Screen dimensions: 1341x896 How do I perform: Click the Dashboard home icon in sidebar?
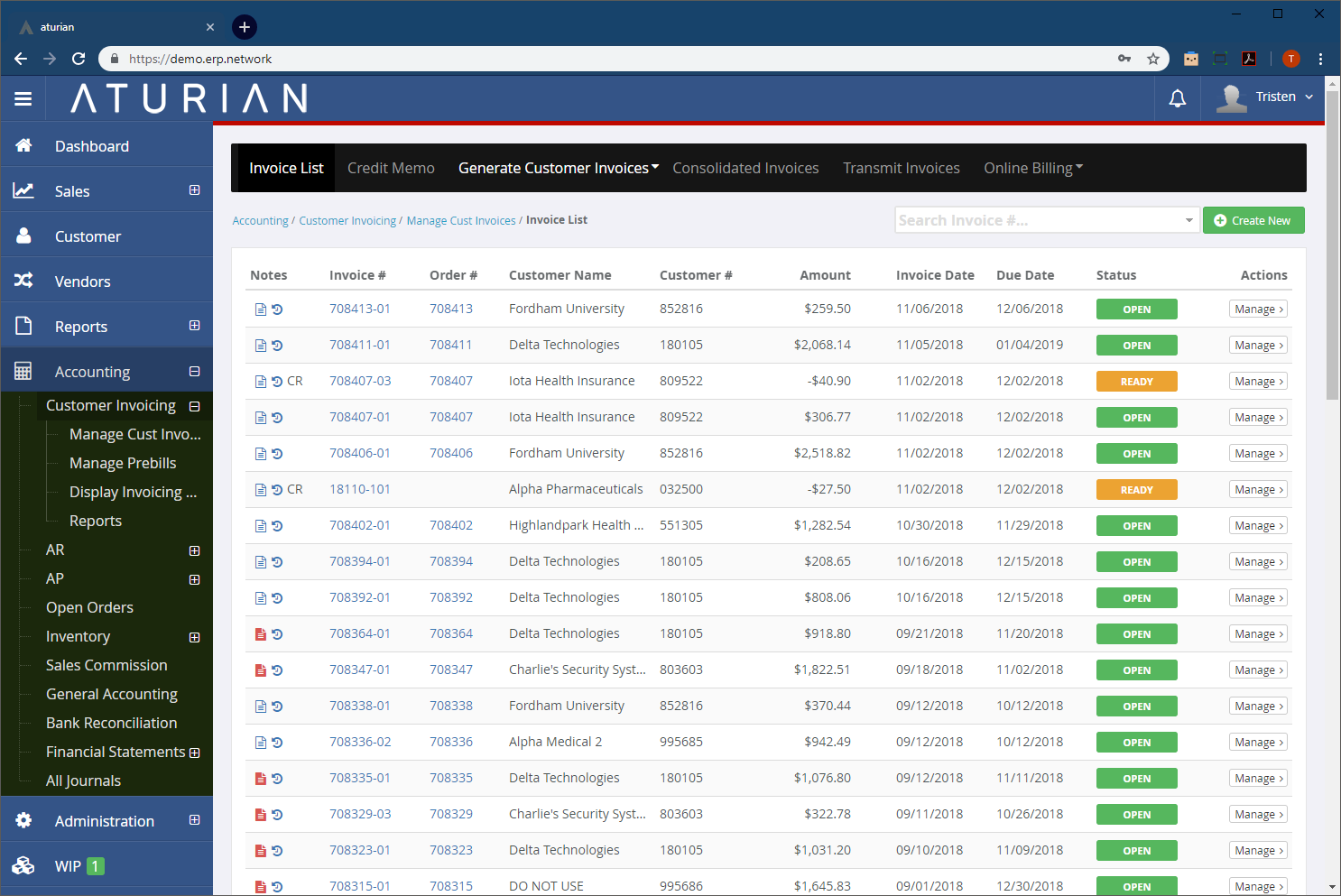pos(23,145)
